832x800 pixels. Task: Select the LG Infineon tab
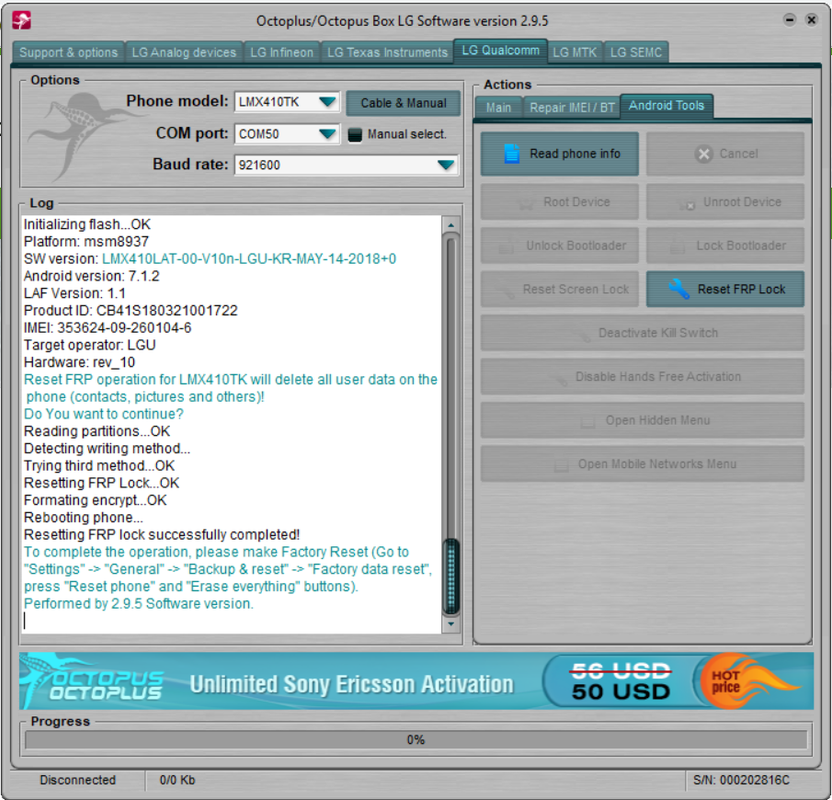pos(282,53)
